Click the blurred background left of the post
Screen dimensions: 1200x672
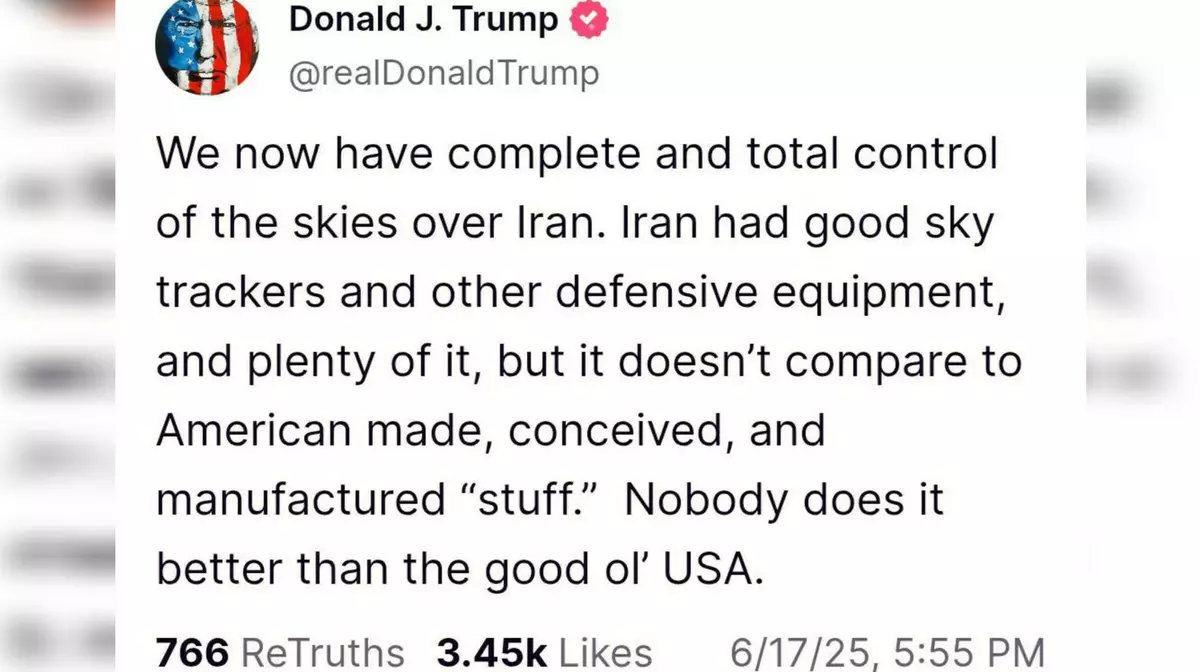(x=57, y=336)
